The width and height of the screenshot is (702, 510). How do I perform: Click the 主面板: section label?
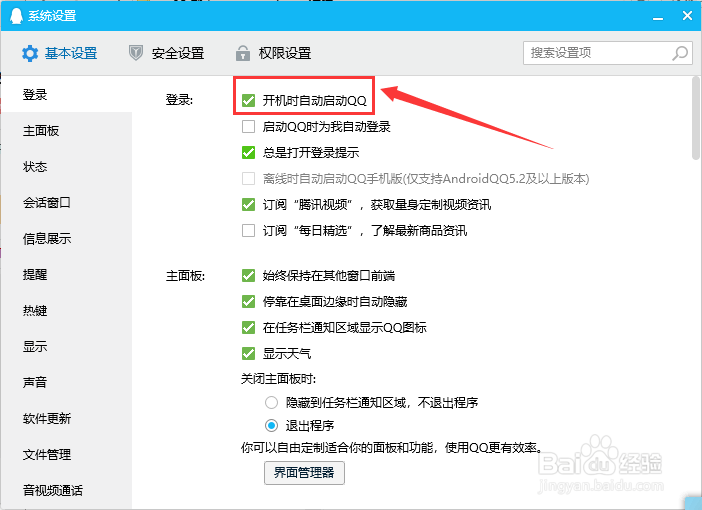(185, 276)
